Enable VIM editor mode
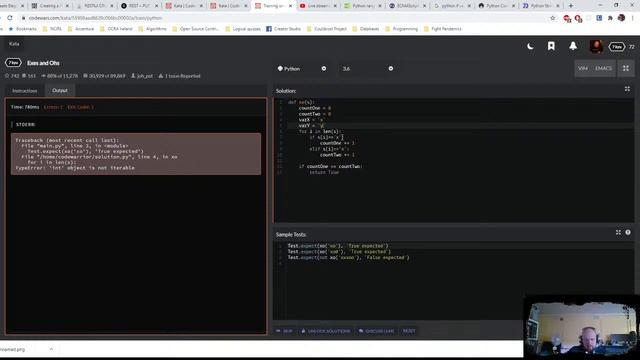This screenshot has height=360, width=640. (583, 68)
